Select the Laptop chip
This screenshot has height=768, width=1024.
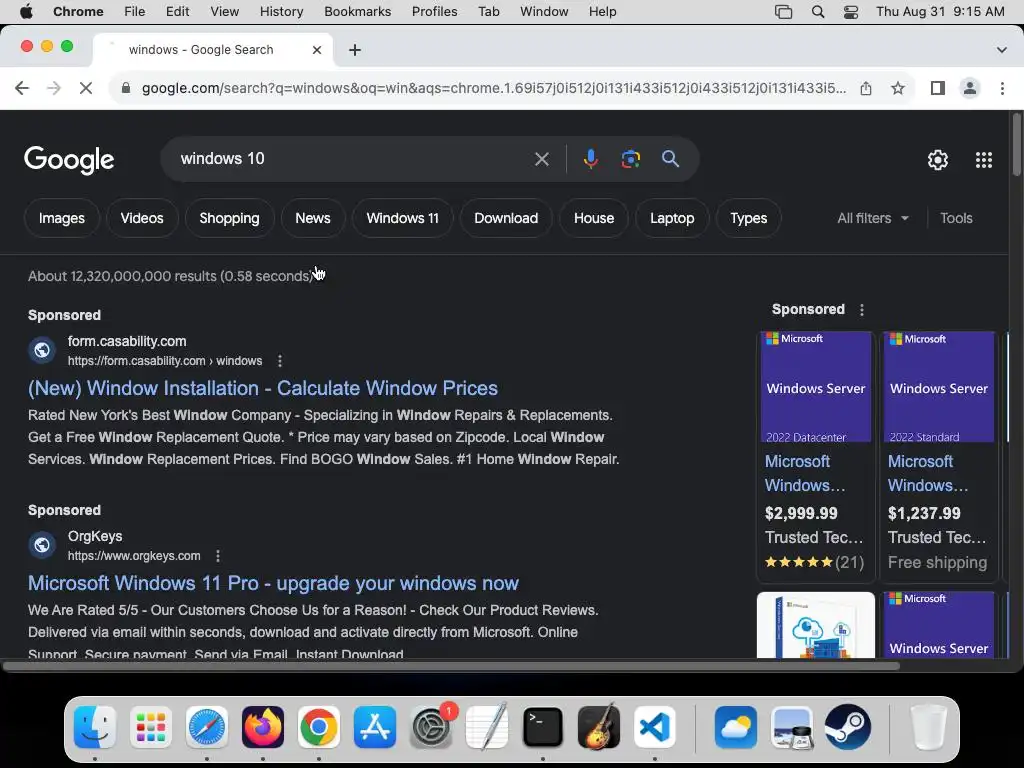(x=672, y=218)
